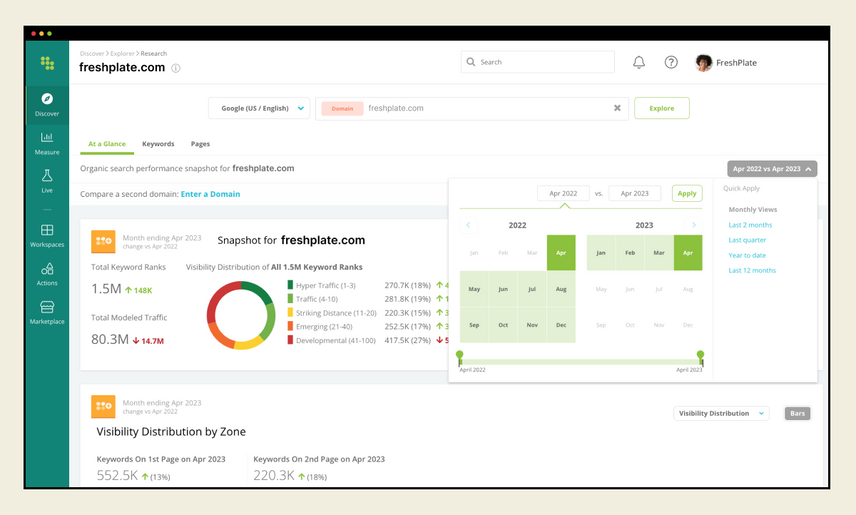Click the search magnifier icon
The image size is (856, 515).
(471, 62)
